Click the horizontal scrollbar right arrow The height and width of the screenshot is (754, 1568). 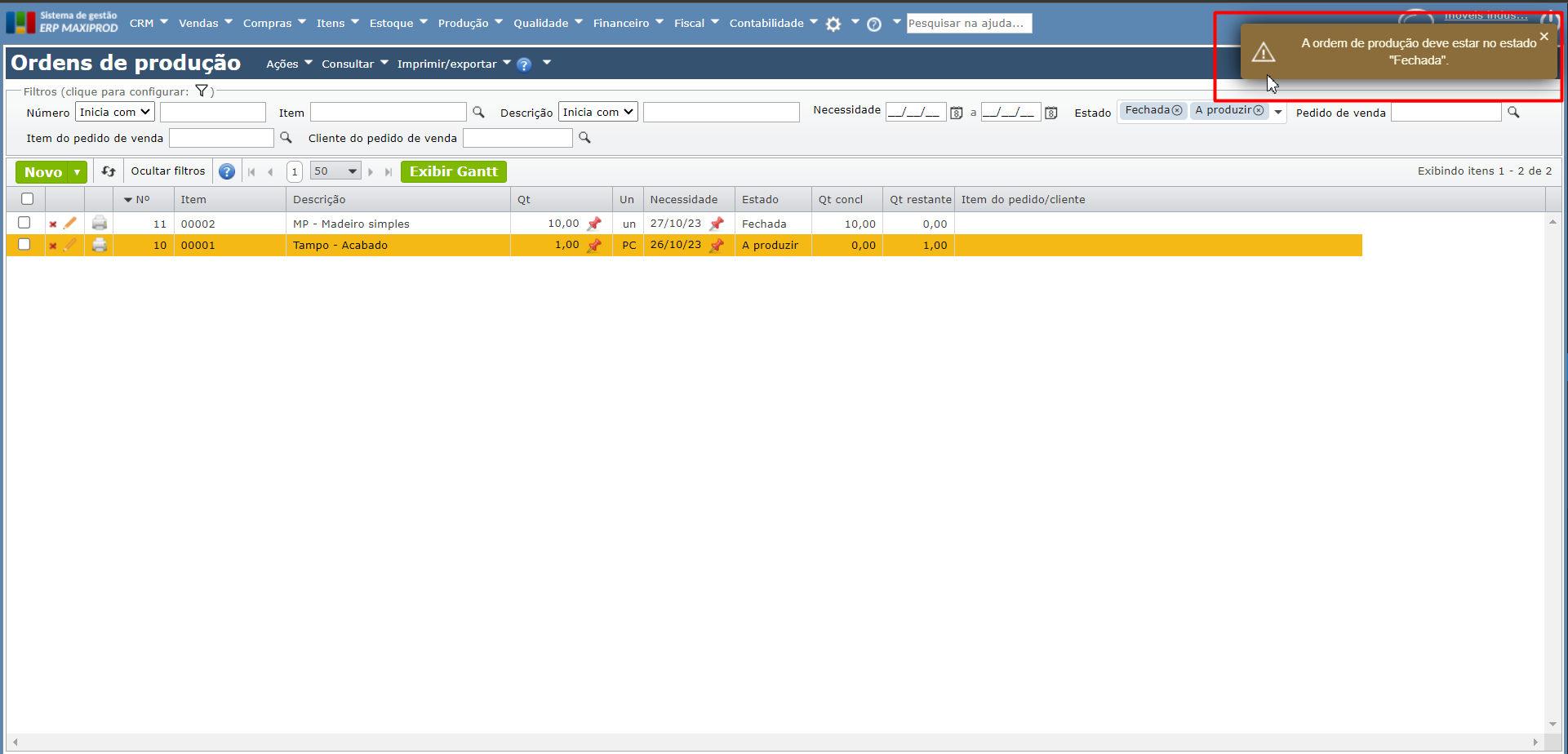pyautogui.click(x=1535, y=742)
